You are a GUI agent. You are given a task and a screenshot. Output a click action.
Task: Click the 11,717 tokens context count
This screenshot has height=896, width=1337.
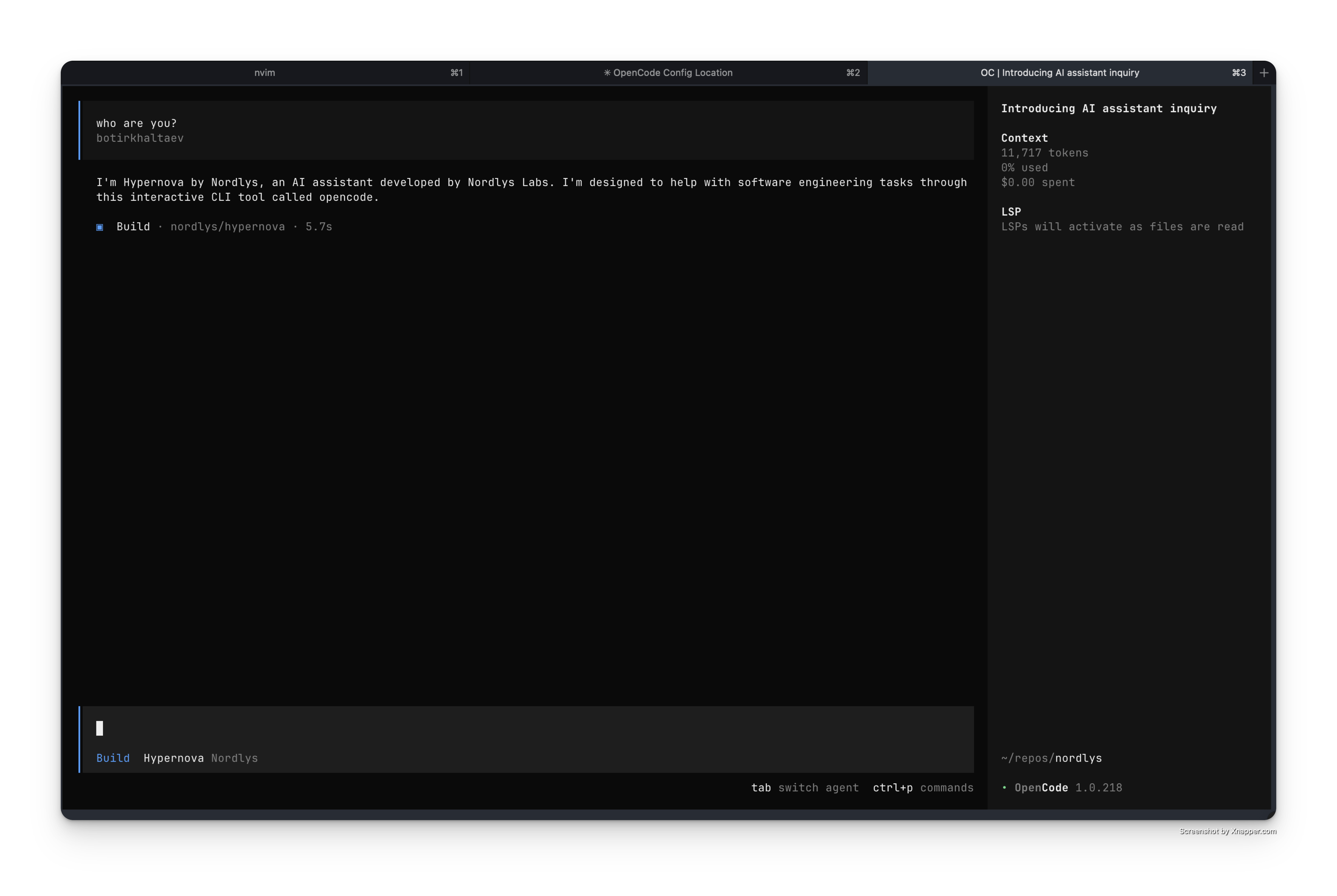click(x=1044, y=152)
